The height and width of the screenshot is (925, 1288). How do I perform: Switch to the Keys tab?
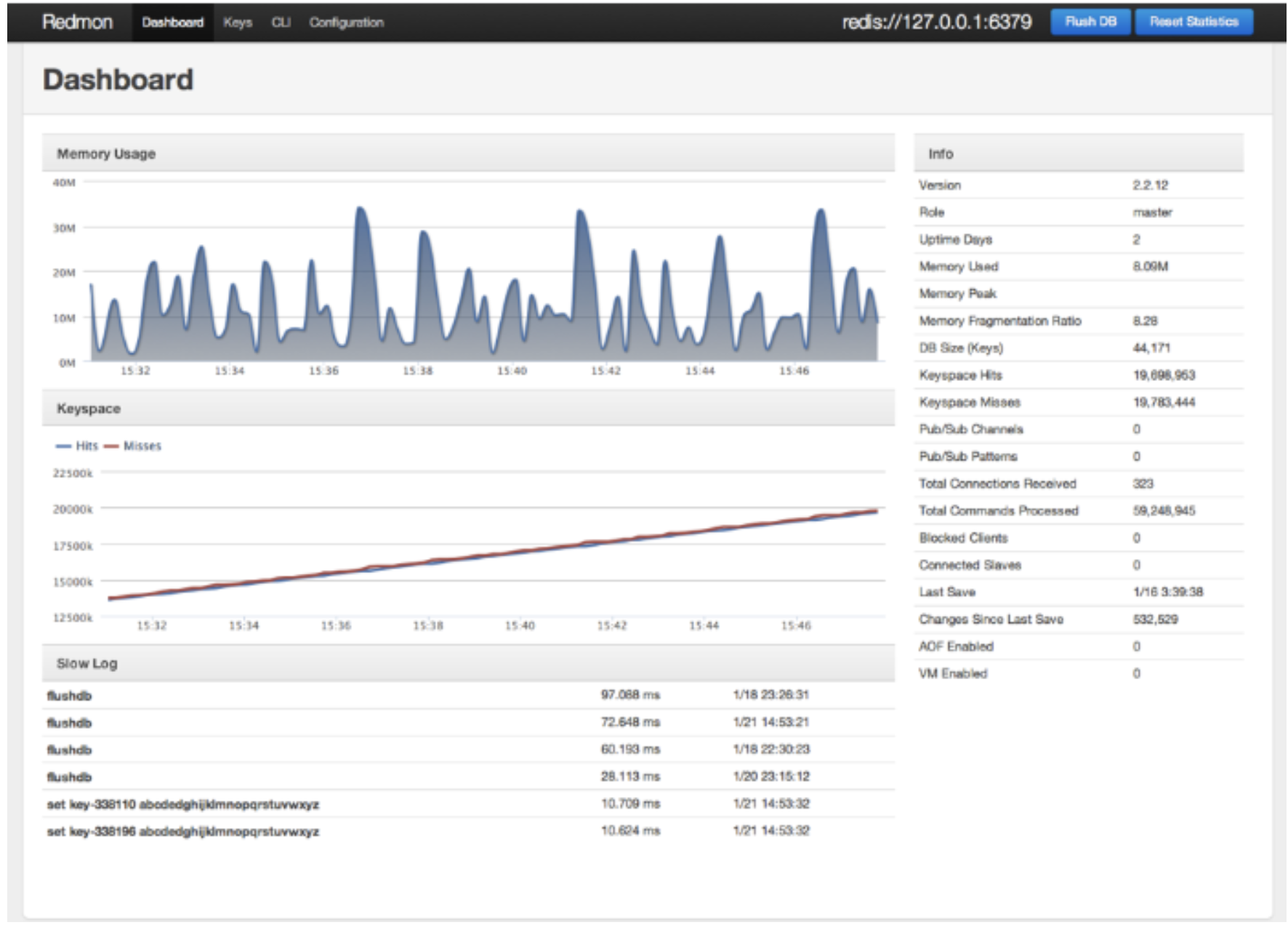click(x=238, y=23)
